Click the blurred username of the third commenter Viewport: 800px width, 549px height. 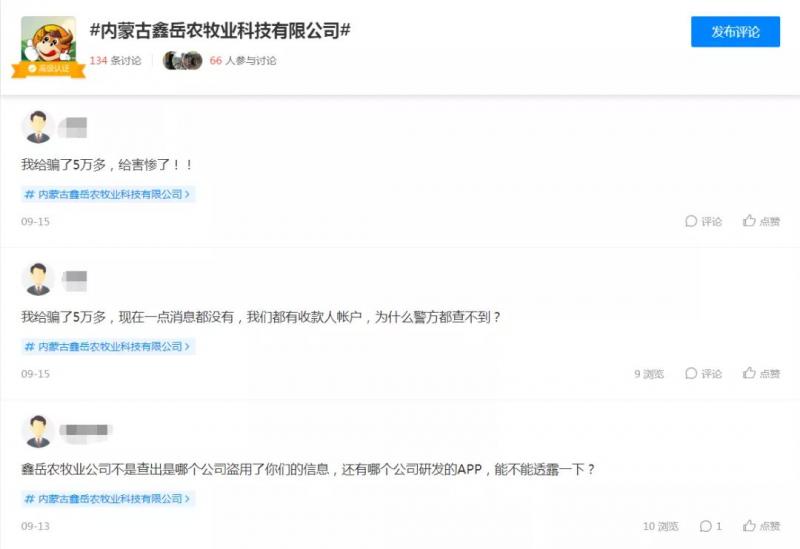(86, 430)
